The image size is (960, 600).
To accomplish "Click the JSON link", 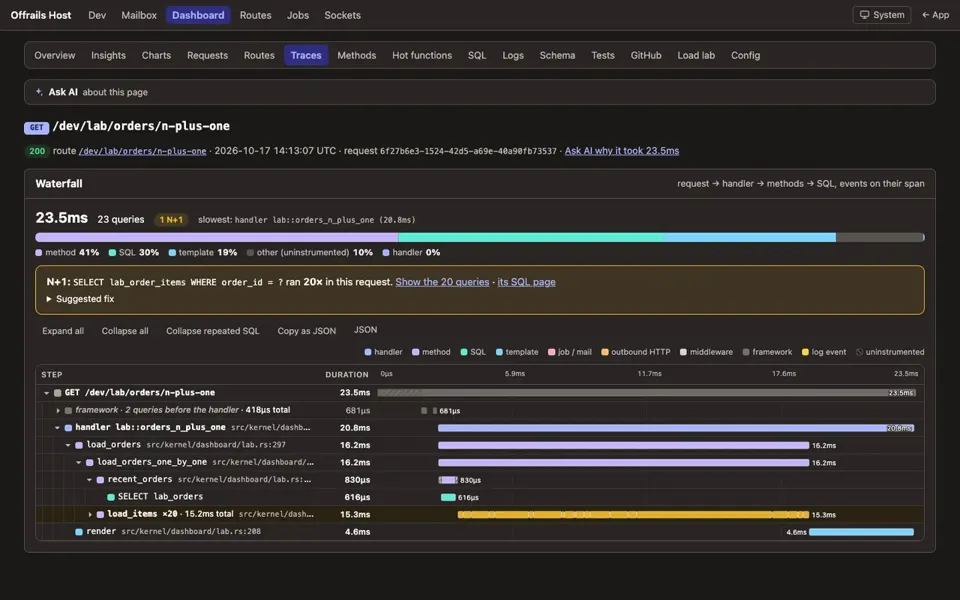I will pos(366,330).
